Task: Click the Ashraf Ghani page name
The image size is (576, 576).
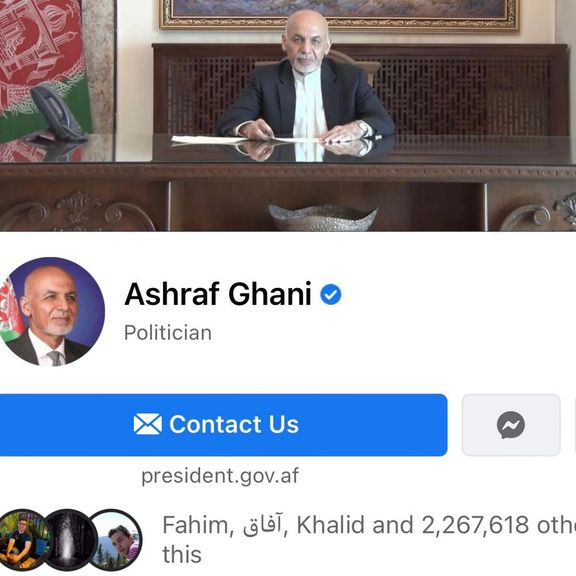Action: (x=218, y=294)
